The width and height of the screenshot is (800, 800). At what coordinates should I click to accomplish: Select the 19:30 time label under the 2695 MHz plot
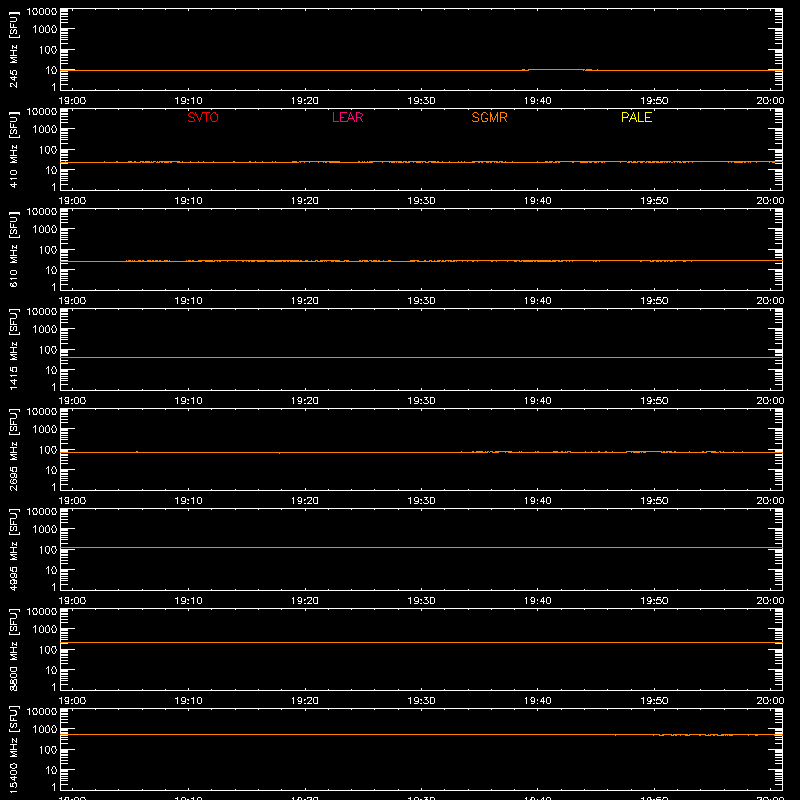pyautogui.click(x=421, y=501)
